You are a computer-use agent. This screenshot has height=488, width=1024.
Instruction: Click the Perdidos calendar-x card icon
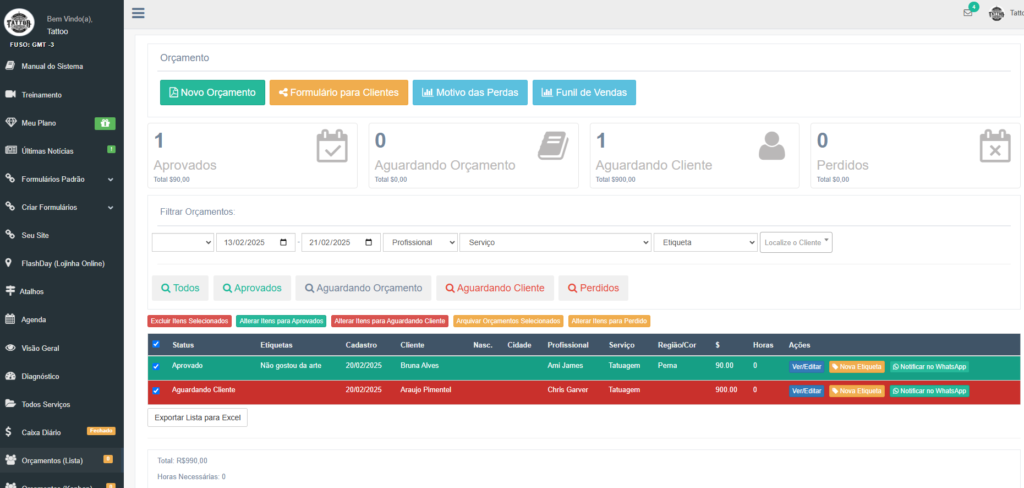click(995, 146)
